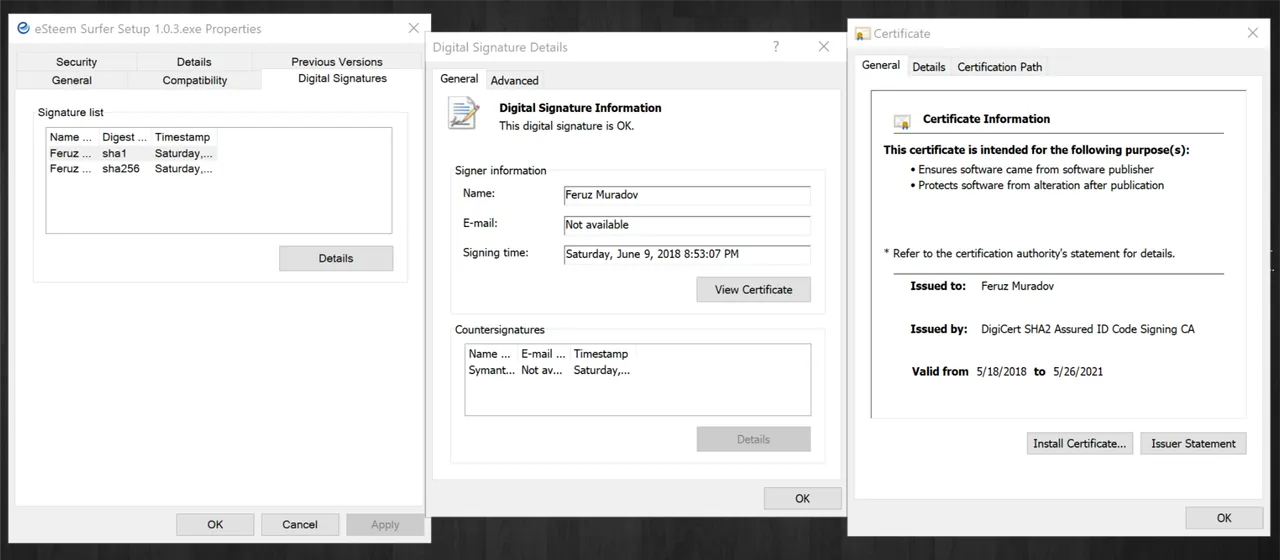Click the E-mail field showing Not available

pyautogui.click(x=687, y=225)
